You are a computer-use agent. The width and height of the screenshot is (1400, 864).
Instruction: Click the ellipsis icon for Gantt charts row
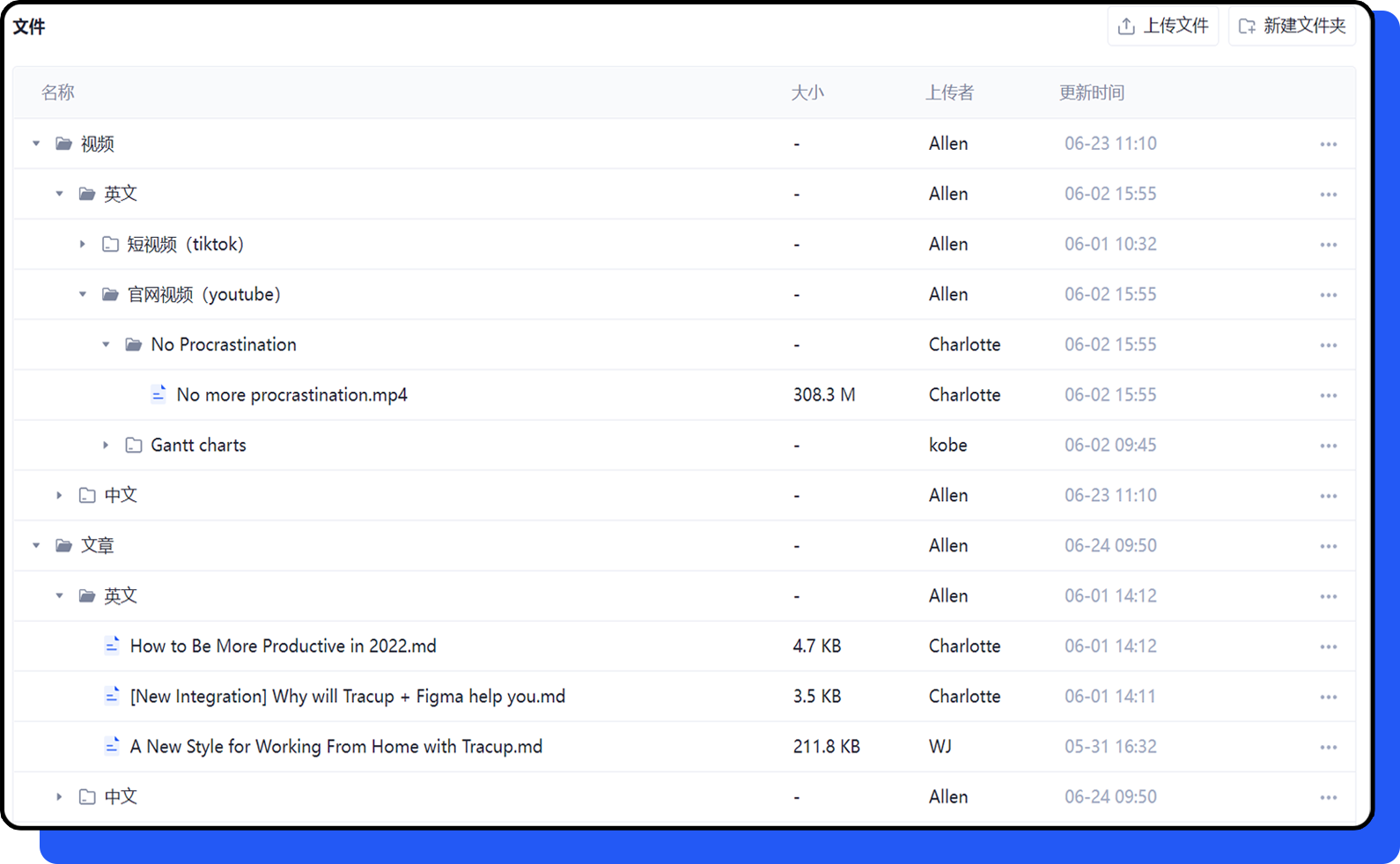coord(1328,446)
